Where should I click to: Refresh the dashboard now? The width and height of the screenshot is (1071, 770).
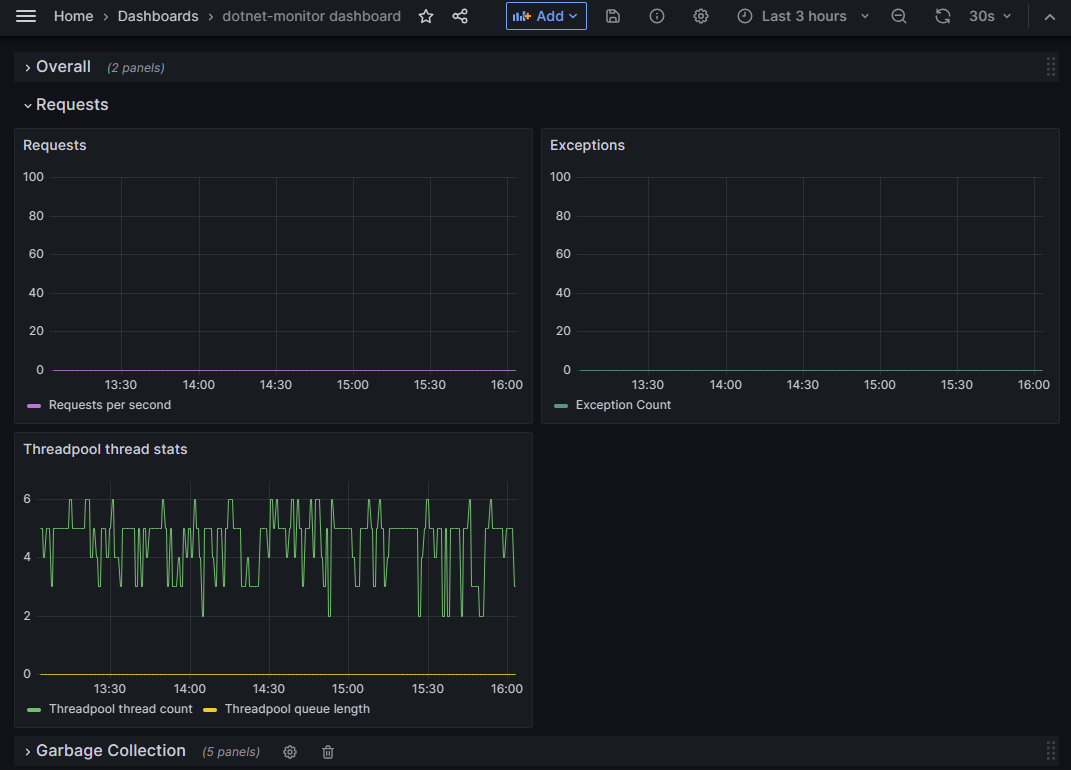pos(942,16)
